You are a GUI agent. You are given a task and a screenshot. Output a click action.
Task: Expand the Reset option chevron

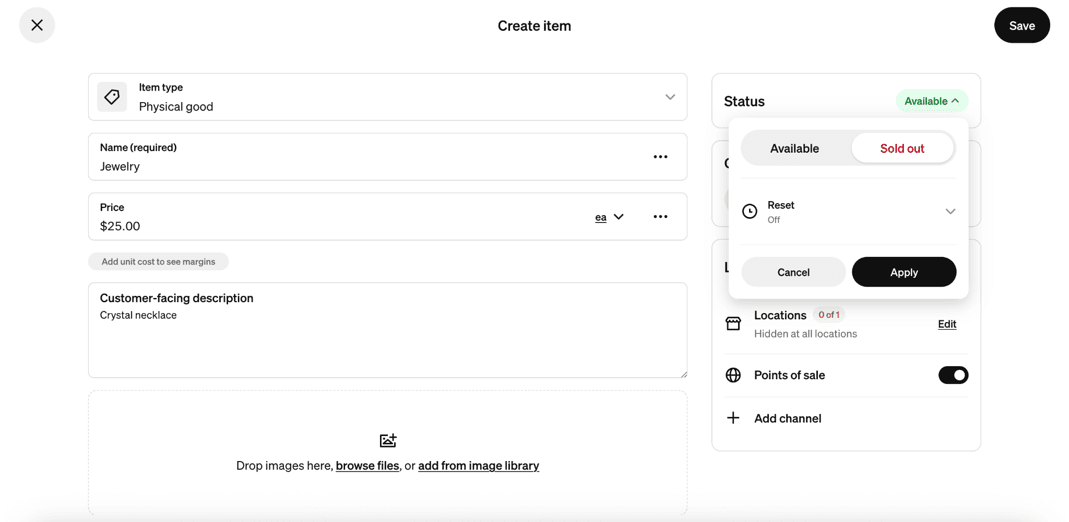(x=950, y=211)
